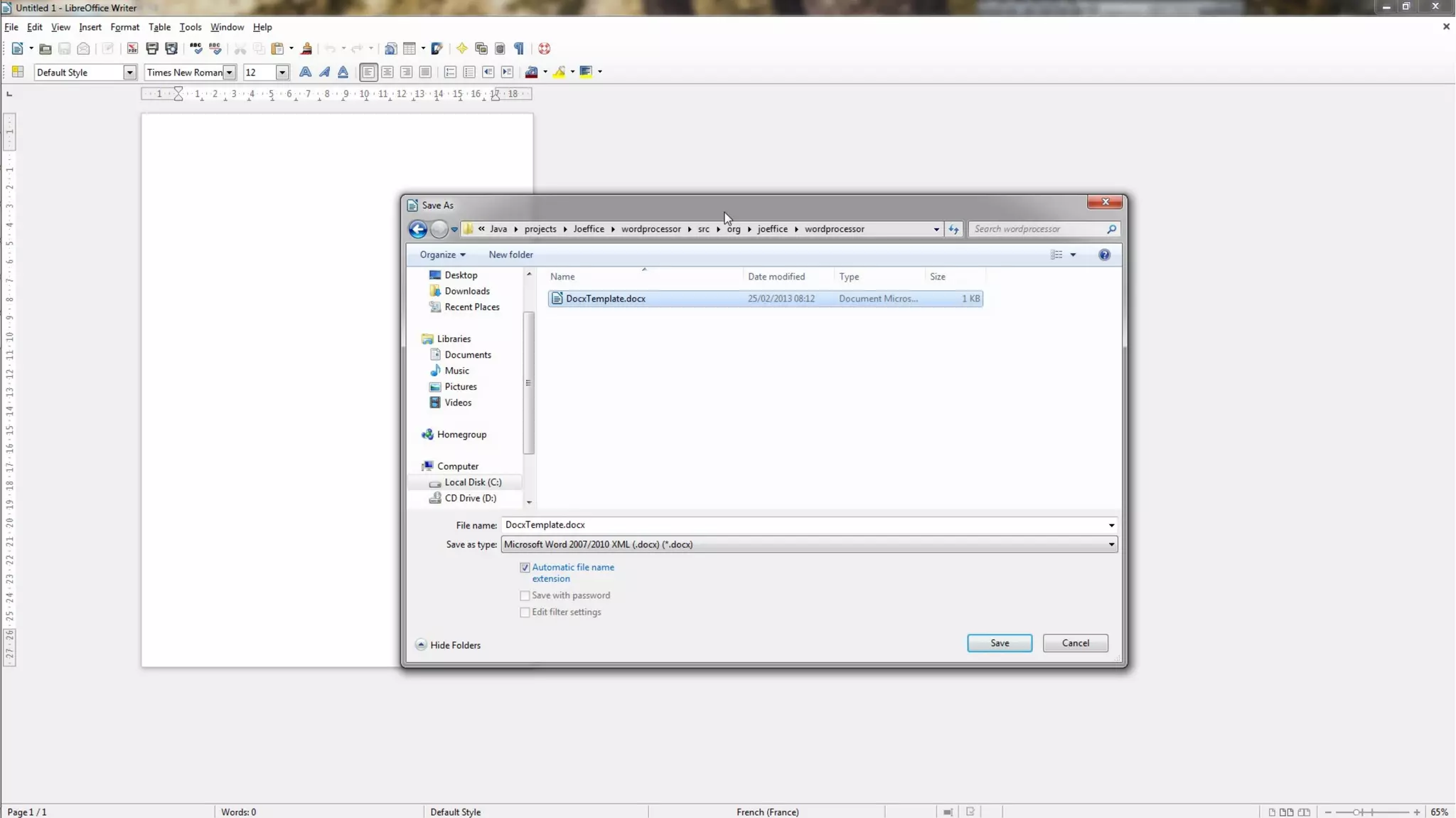This screenshot has height=818, width=1456.
Task: Uncheck Automatic file name extension
Action: coord(525,567)
